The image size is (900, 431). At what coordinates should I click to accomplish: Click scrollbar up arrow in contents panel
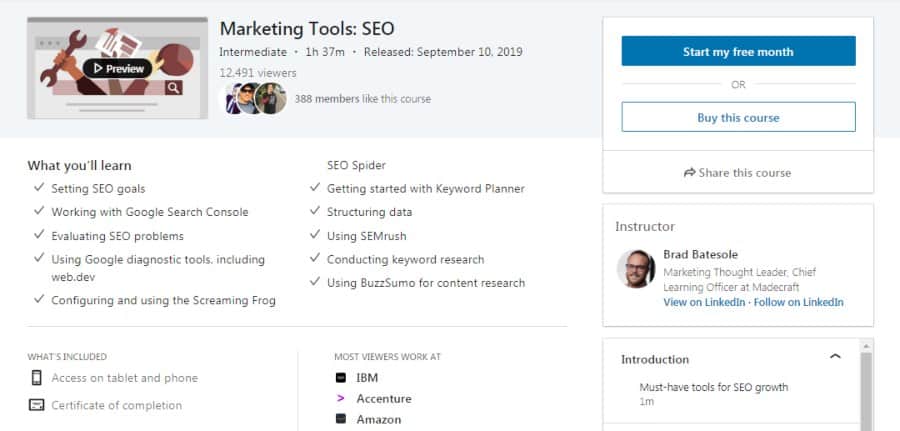866,345
